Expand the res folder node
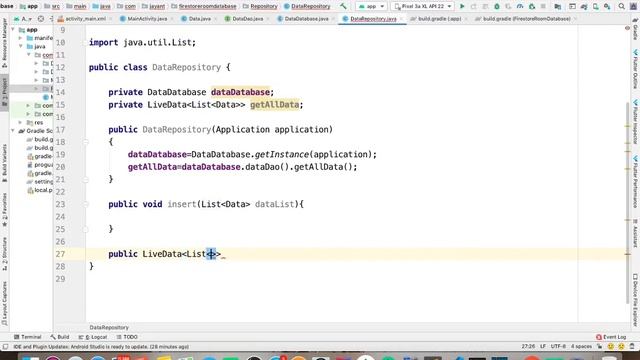This screenshot has width=640, height=360. [x=20, y=122]
